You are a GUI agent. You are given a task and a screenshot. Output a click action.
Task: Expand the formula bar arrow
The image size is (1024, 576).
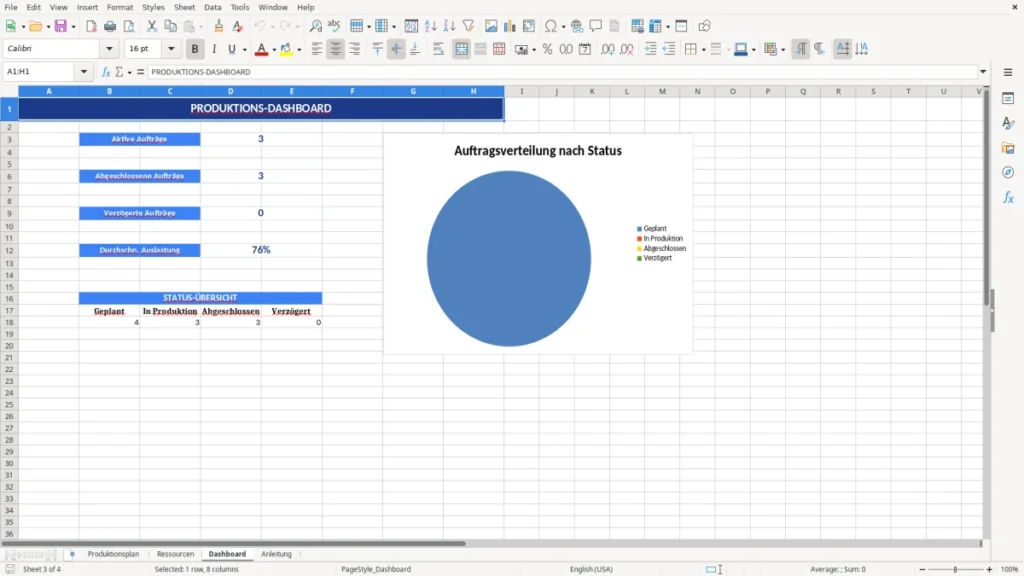pyautogui.click(x=983, y=72)
